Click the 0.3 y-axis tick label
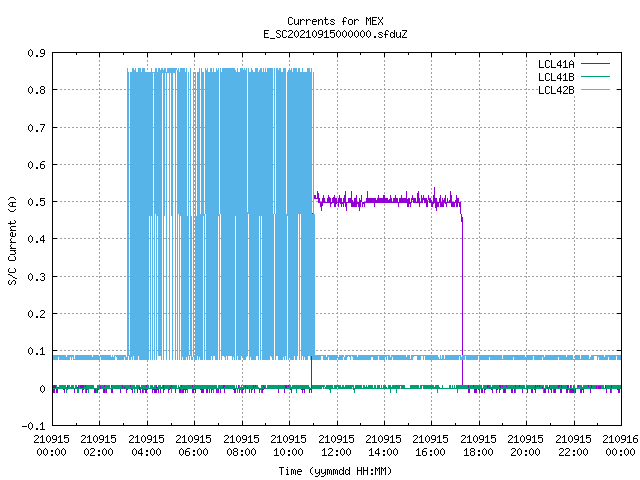 point(36,277)
